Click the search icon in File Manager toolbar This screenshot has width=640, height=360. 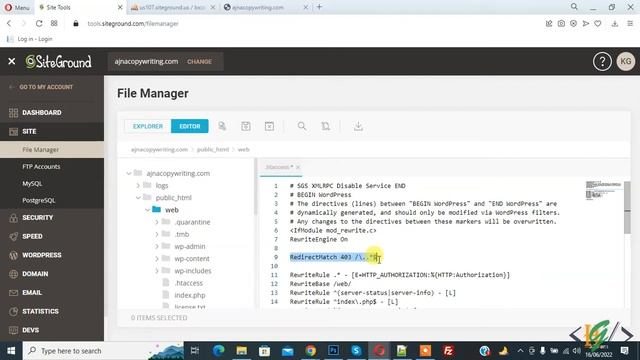tap(302, 126)
